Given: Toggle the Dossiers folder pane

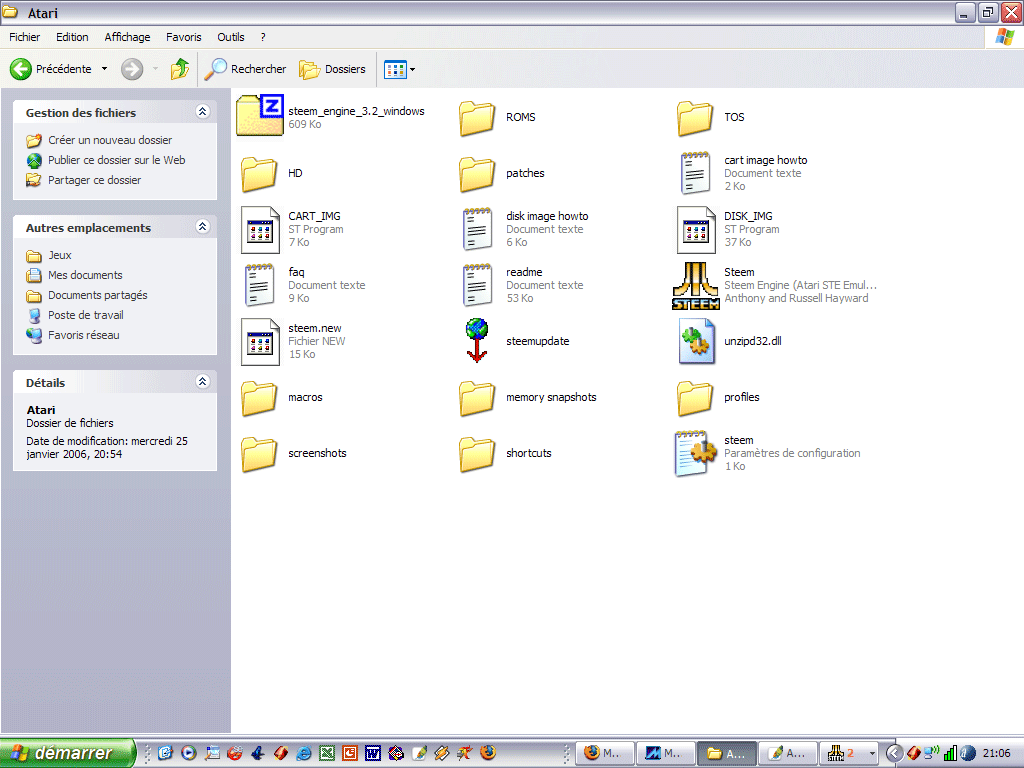Looking at the screenshot, I should (332, 69).
